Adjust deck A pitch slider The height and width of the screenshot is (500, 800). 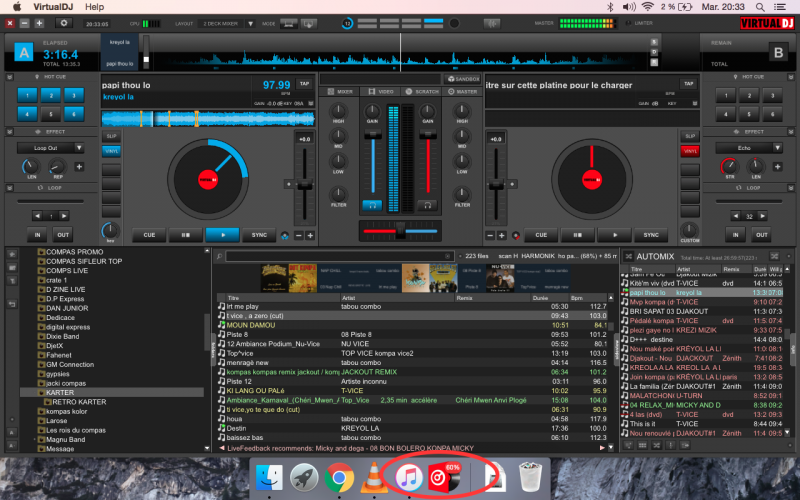304,185
